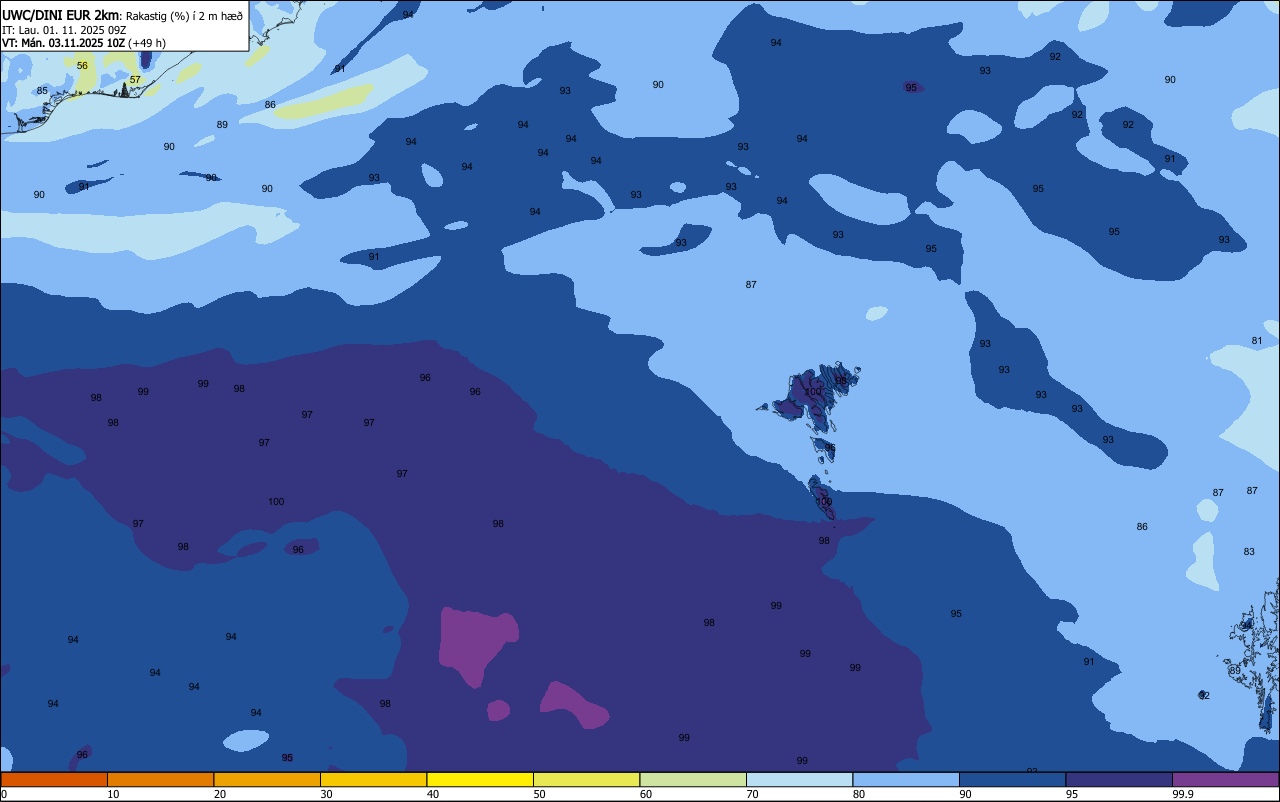Viewport: 1280px width, 802px height.
Task: Select the 83 humidity value on the map
Action: pyautogui.click(x=1249, y=552)
